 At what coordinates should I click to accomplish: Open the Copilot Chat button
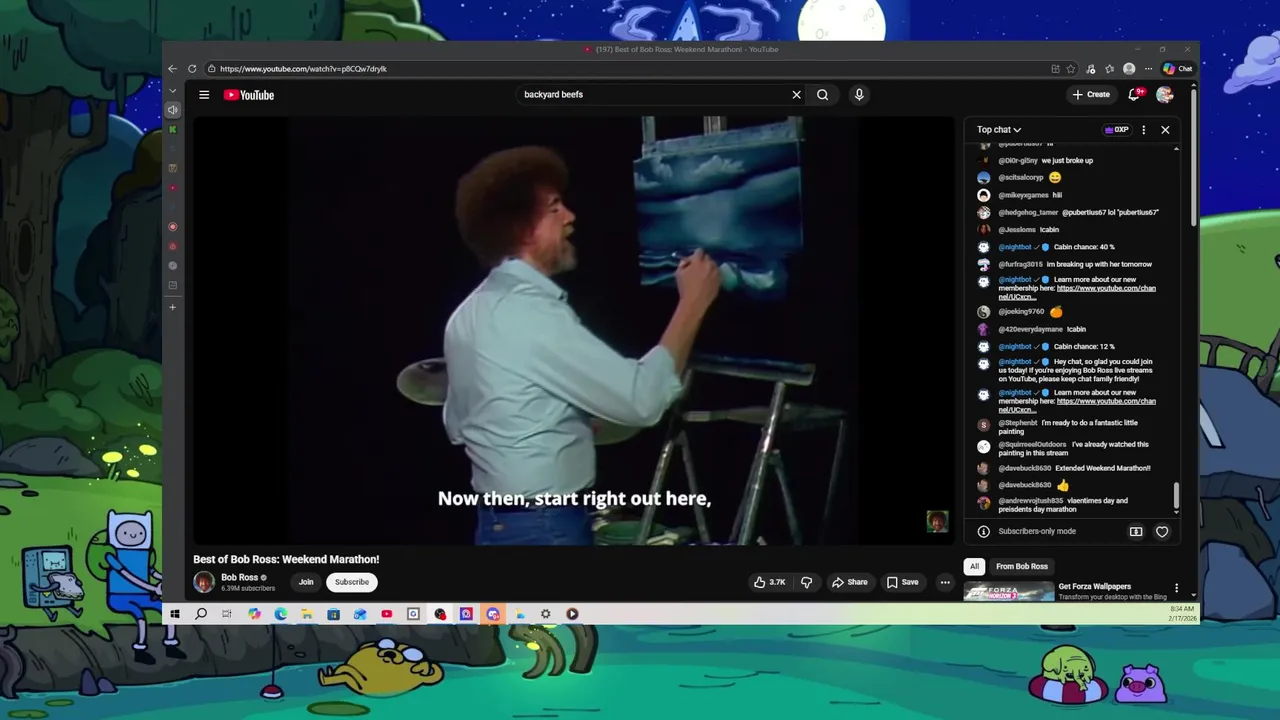(x=1177, y=69)
